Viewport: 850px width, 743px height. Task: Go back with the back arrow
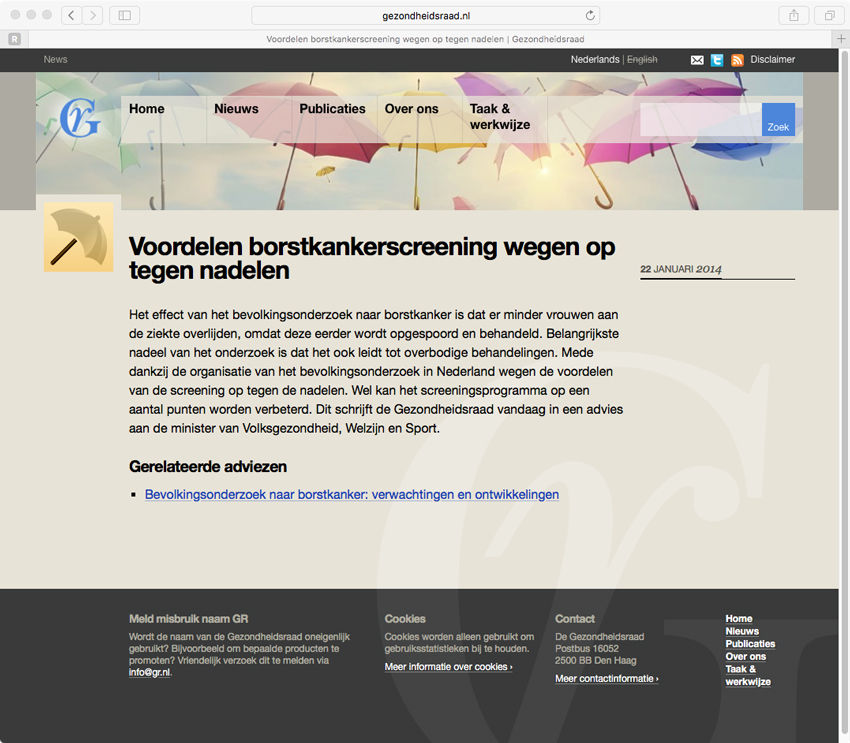coord(72,15)
